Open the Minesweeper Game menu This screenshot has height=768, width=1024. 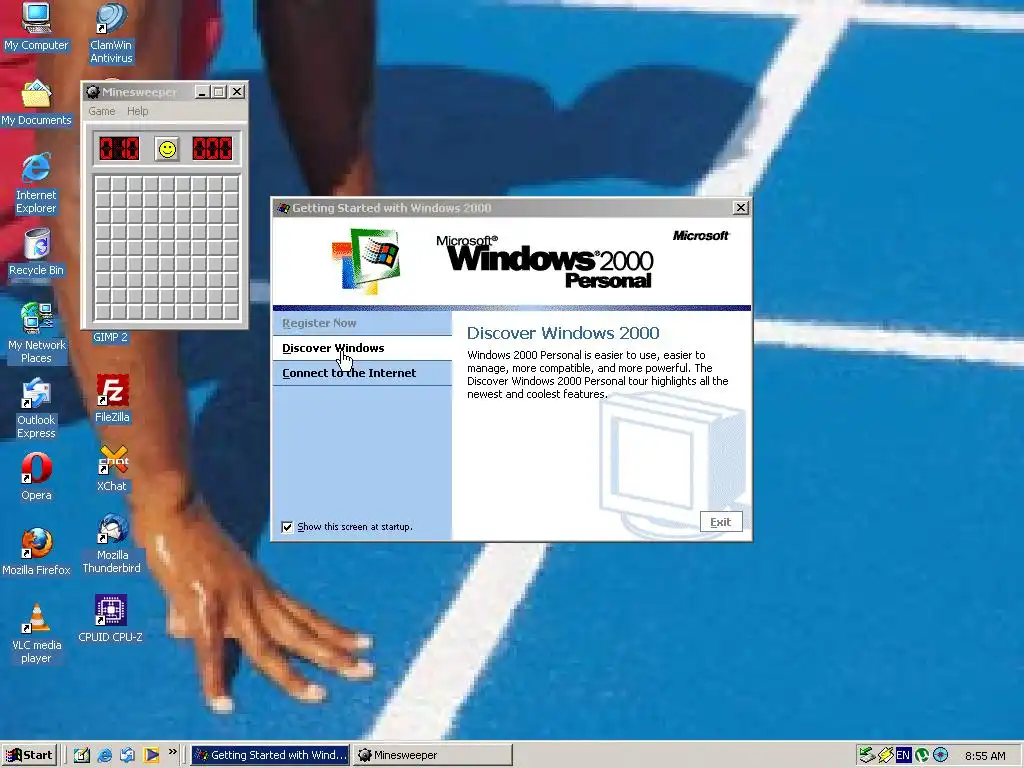102,111
